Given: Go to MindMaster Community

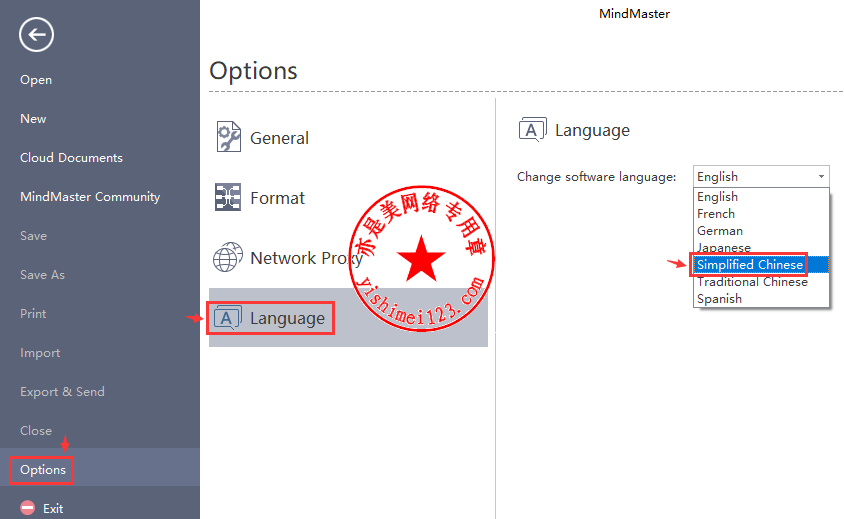Looking at the screenshot, I should (90, 197).
